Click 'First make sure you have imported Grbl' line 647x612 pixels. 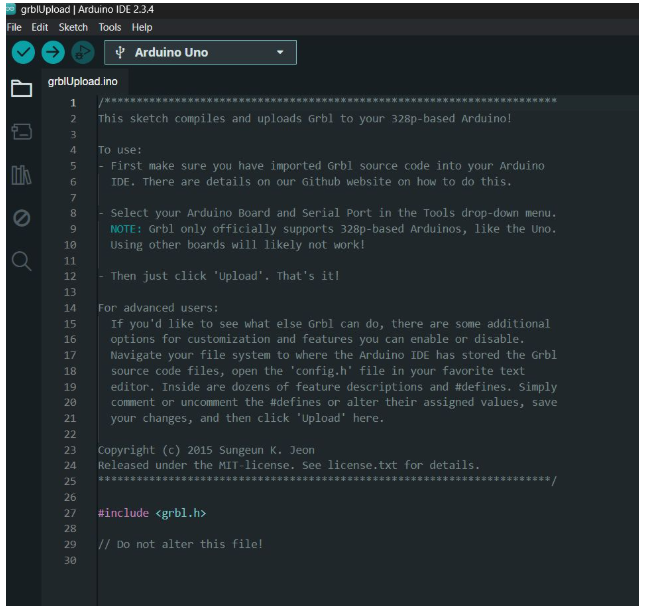321,166
